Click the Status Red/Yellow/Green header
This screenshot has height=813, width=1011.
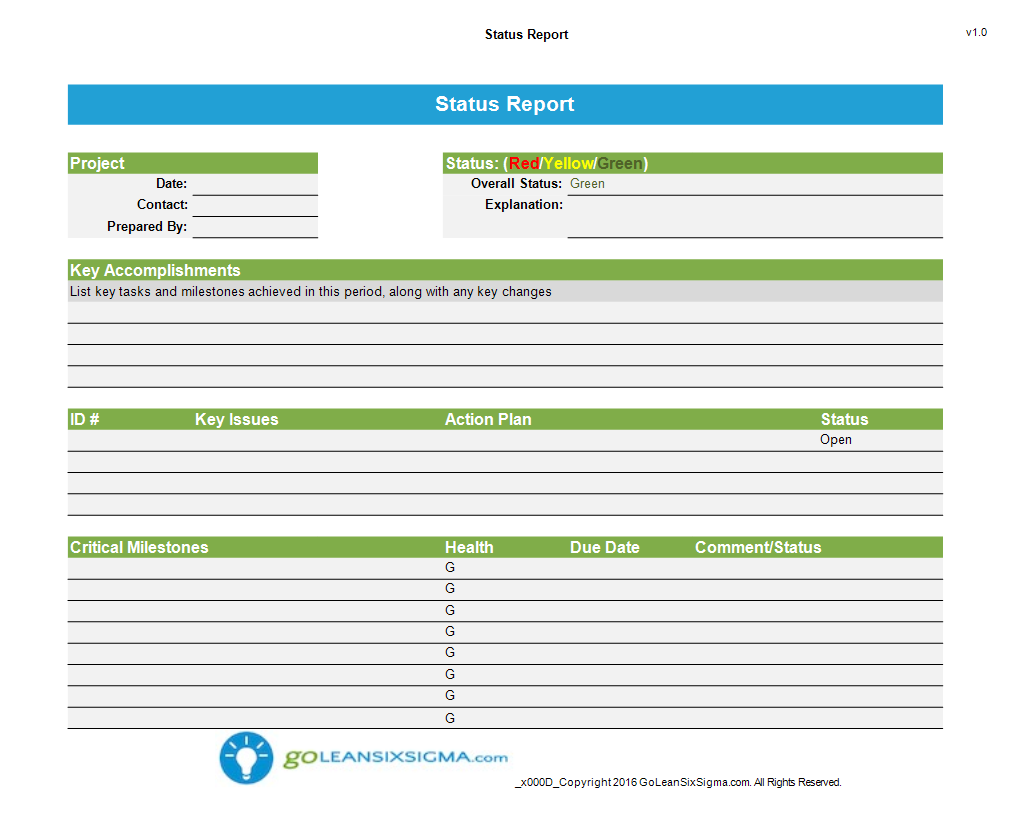click(692, 163)
